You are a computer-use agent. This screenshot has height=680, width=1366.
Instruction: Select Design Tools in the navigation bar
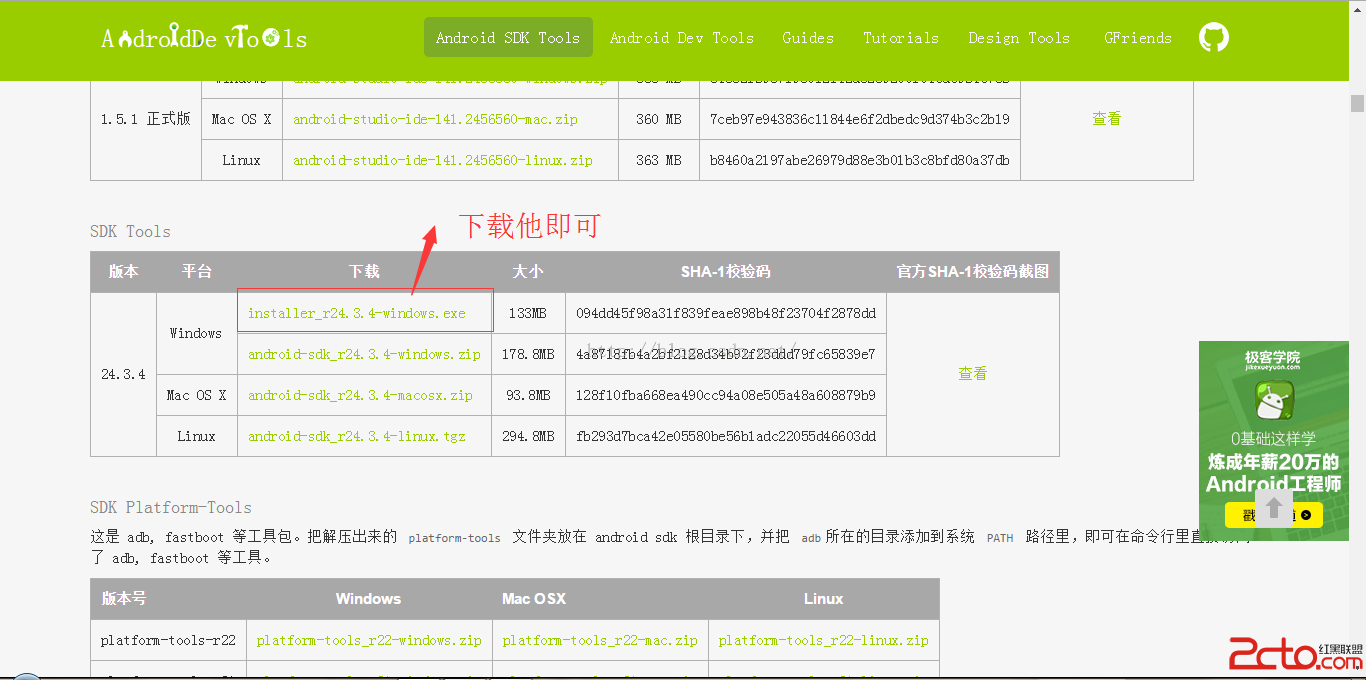point(1019,38)
